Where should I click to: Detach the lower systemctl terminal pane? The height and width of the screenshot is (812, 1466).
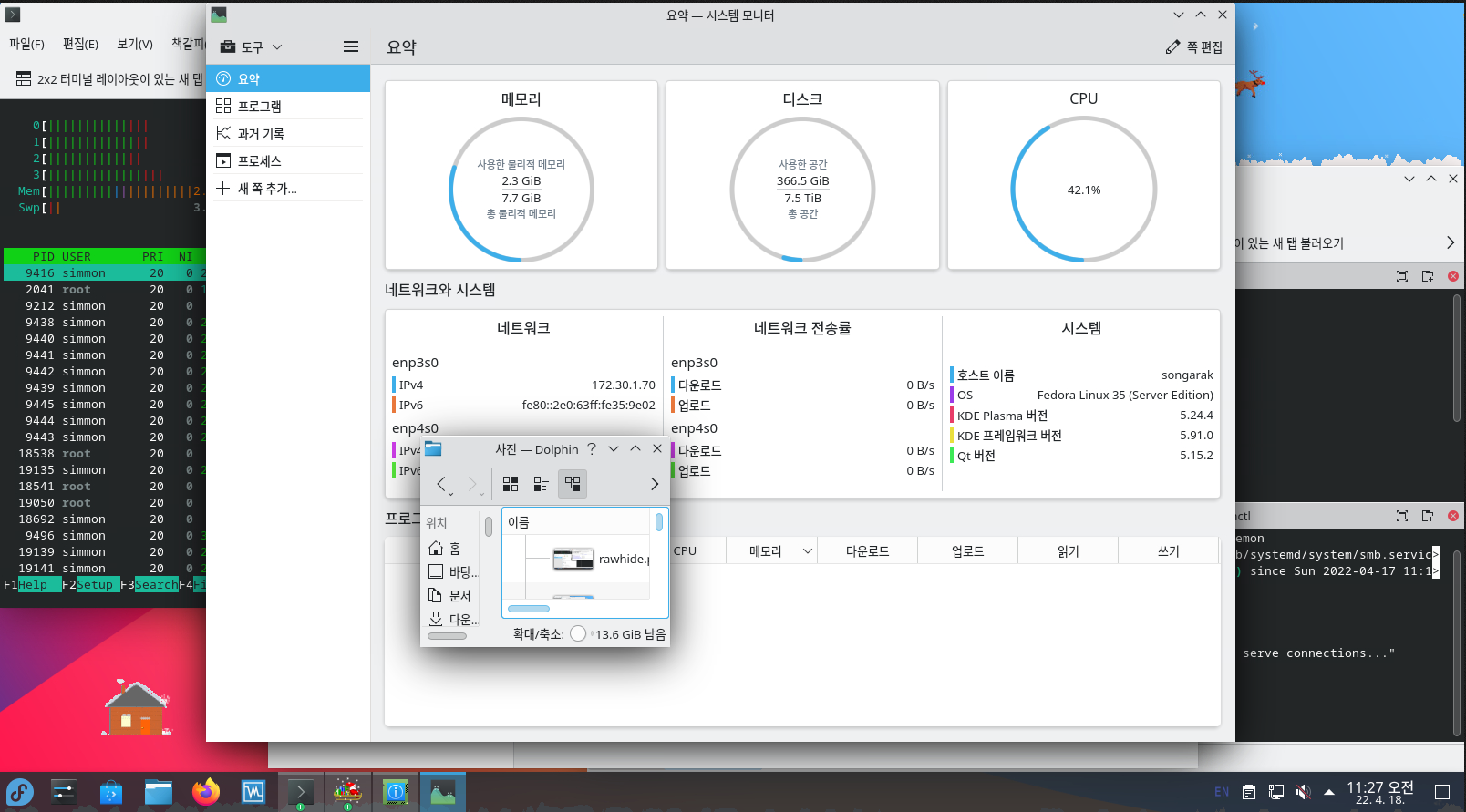pos(1428,516)
